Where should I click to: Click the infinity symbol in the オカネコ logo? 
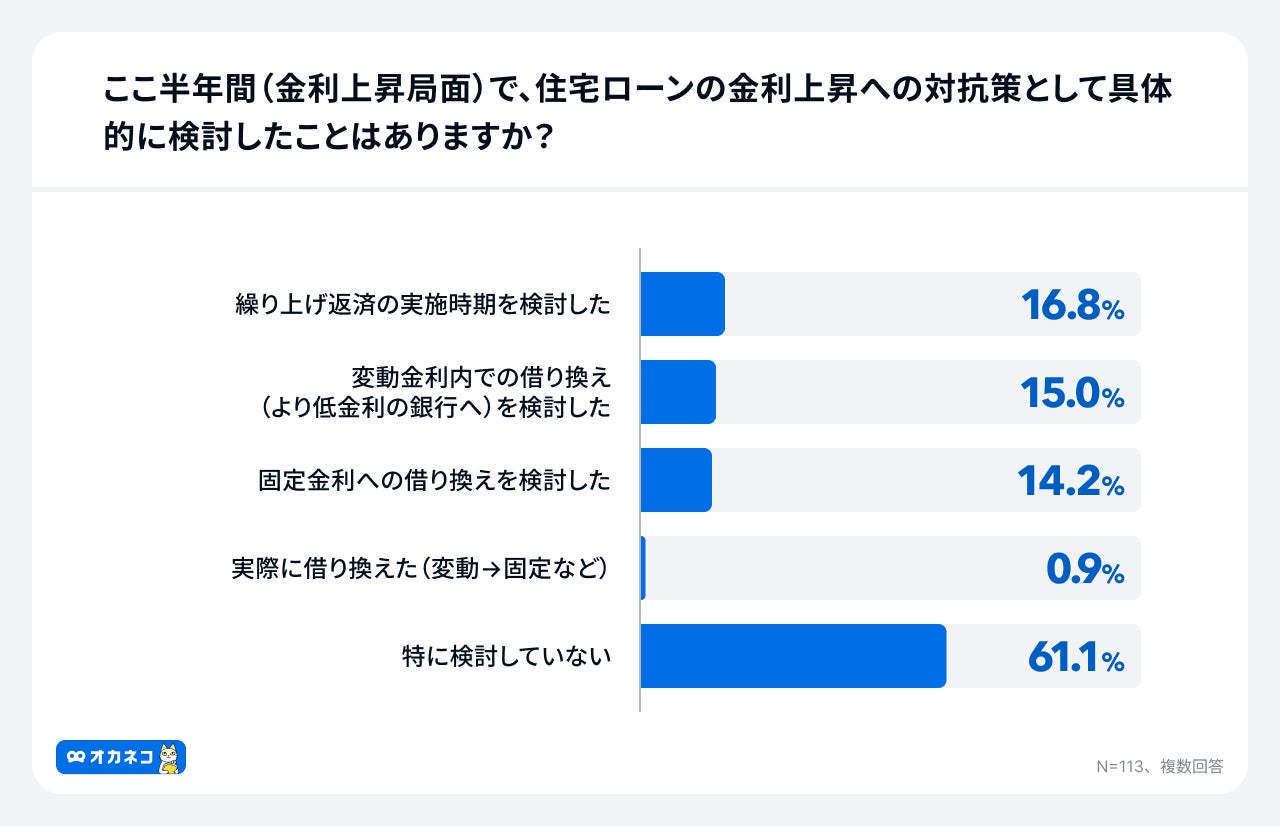pos(76,758)
